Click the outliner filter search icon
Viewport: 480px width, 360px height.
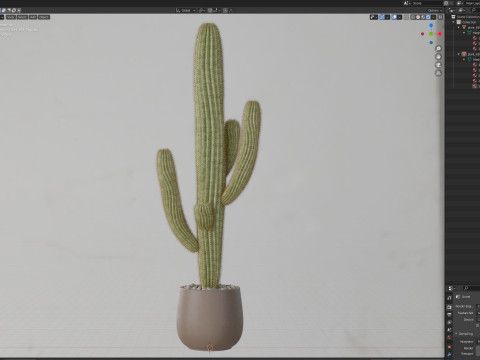(x=474, y=10)
